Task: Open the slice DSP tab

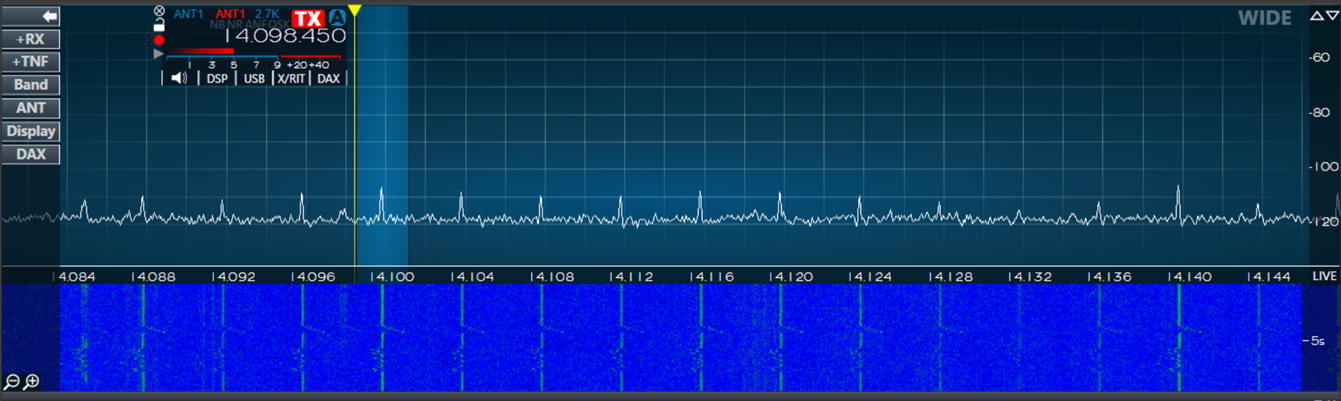Action: coord(217,78)
